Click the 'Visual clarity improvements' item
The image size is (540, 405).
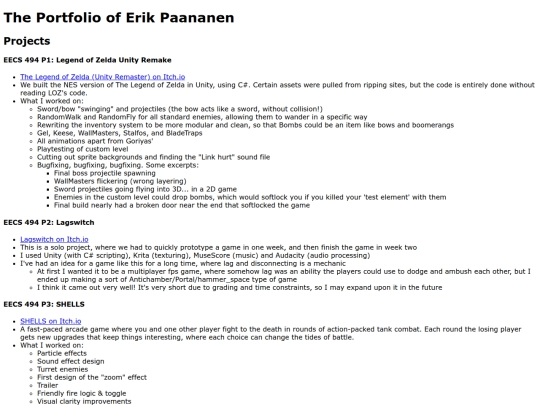pos(84,401)
